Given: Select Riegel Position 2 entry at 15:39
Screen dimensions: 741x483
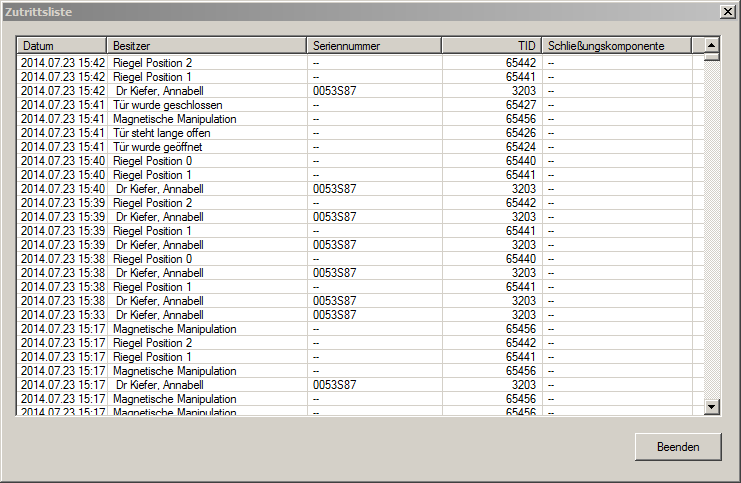Looking at the screenshot, I should [153, 203].
